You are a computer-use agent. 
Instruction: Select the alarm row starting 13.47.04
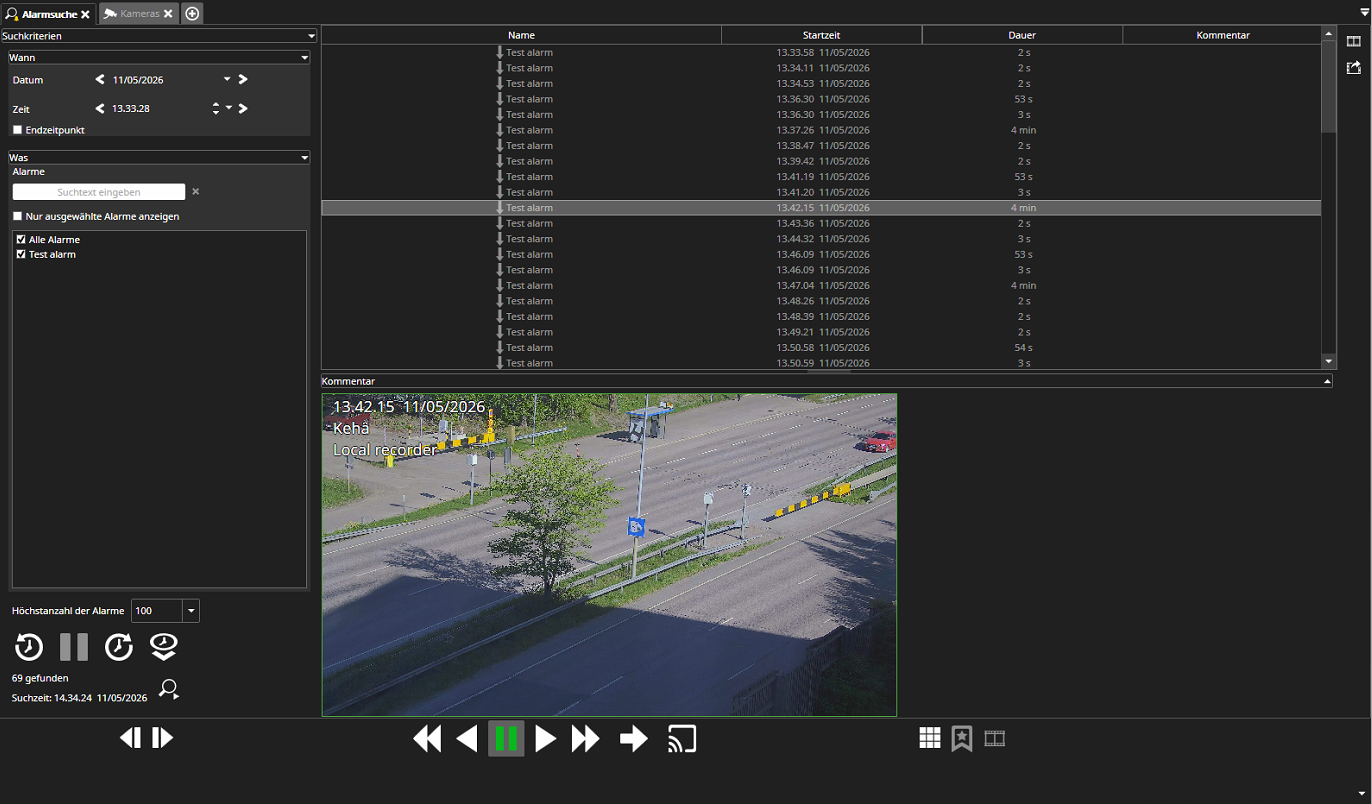821,285
